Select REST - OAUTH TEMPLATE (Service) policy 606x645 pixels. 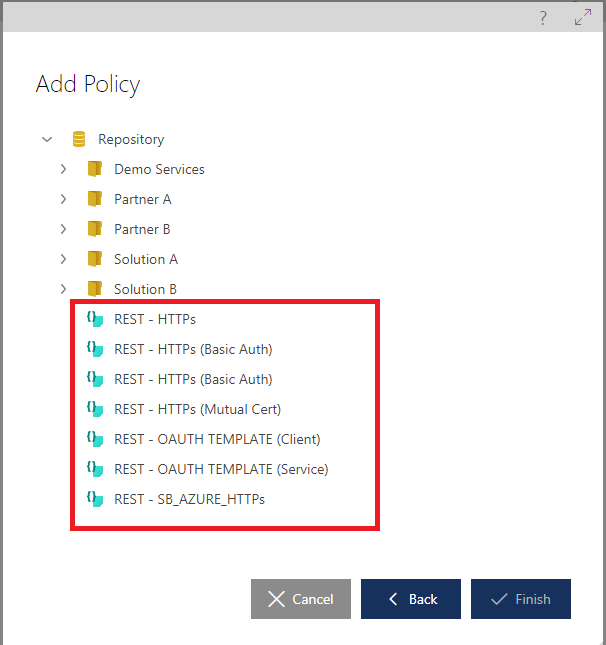pos(221,469)
